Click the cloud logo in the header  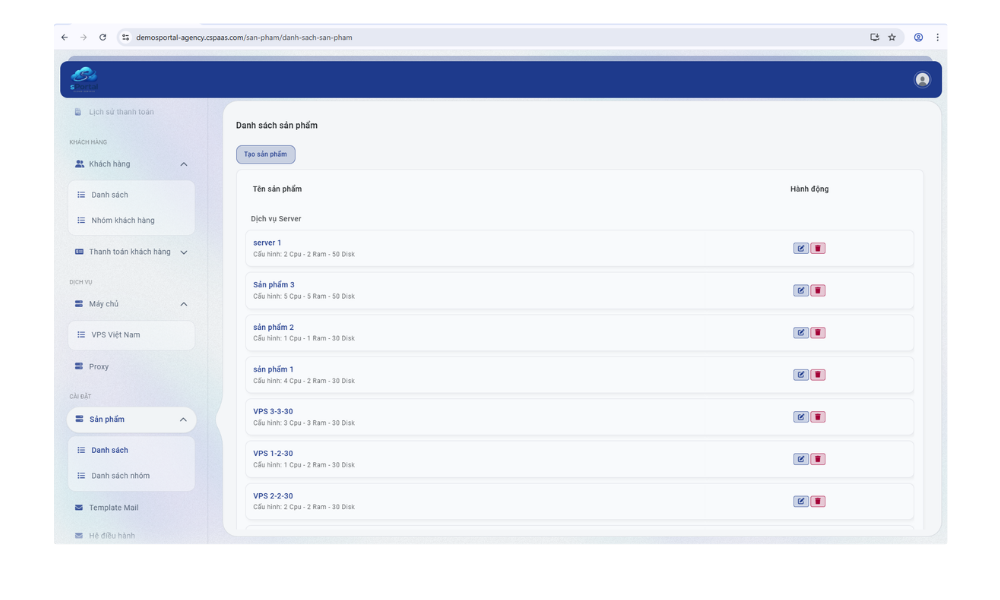(x=84, y=79)
